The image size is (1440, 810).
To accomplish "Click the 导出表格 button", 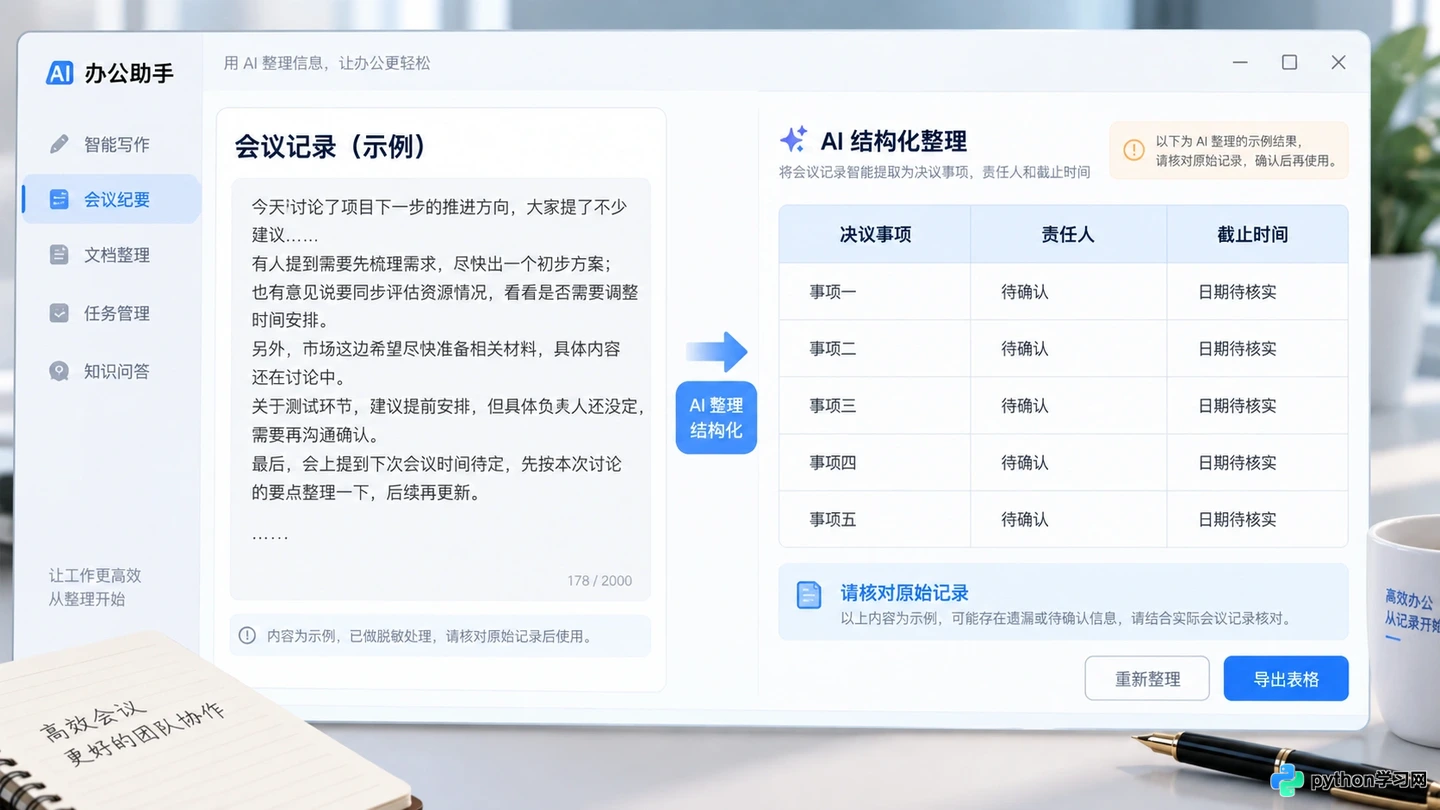I will coord(1286,679).
